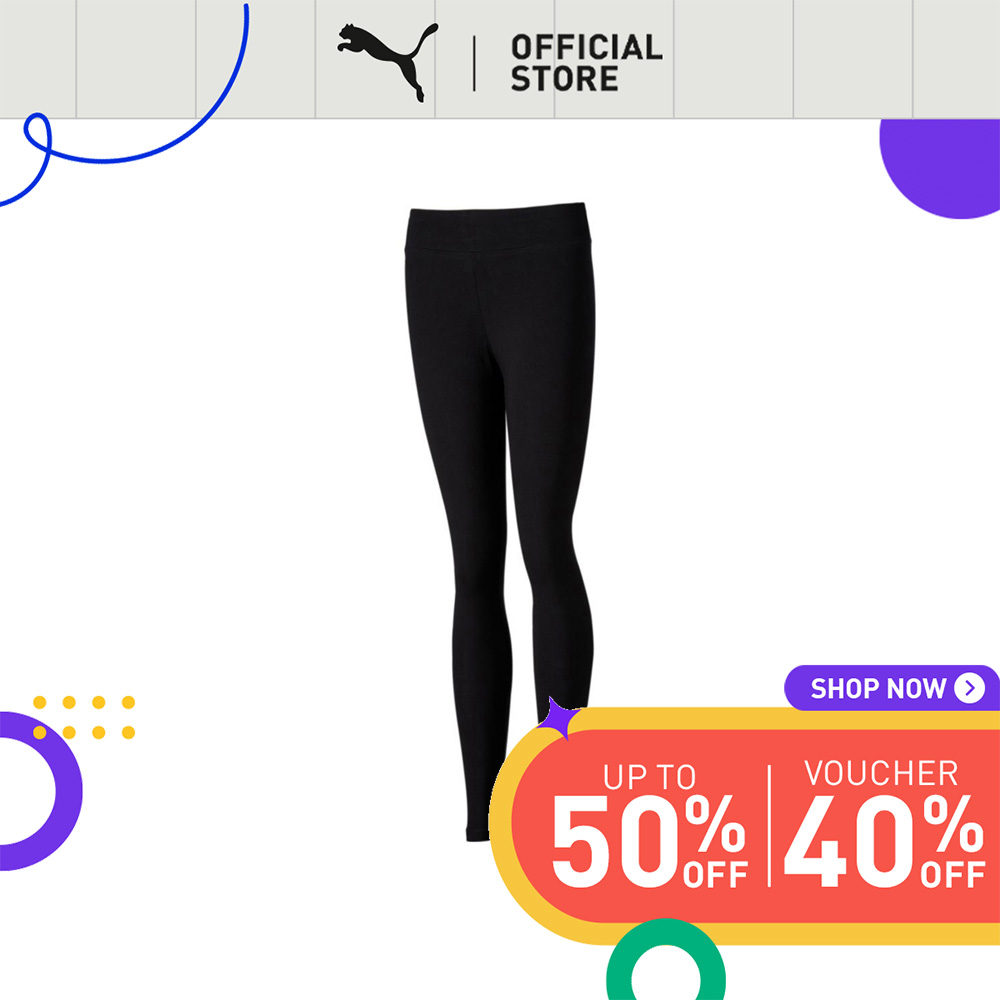Click the divider line beside Puma logo
The height and width of the screenshot is (1000, 1000).
coord(474,63)
